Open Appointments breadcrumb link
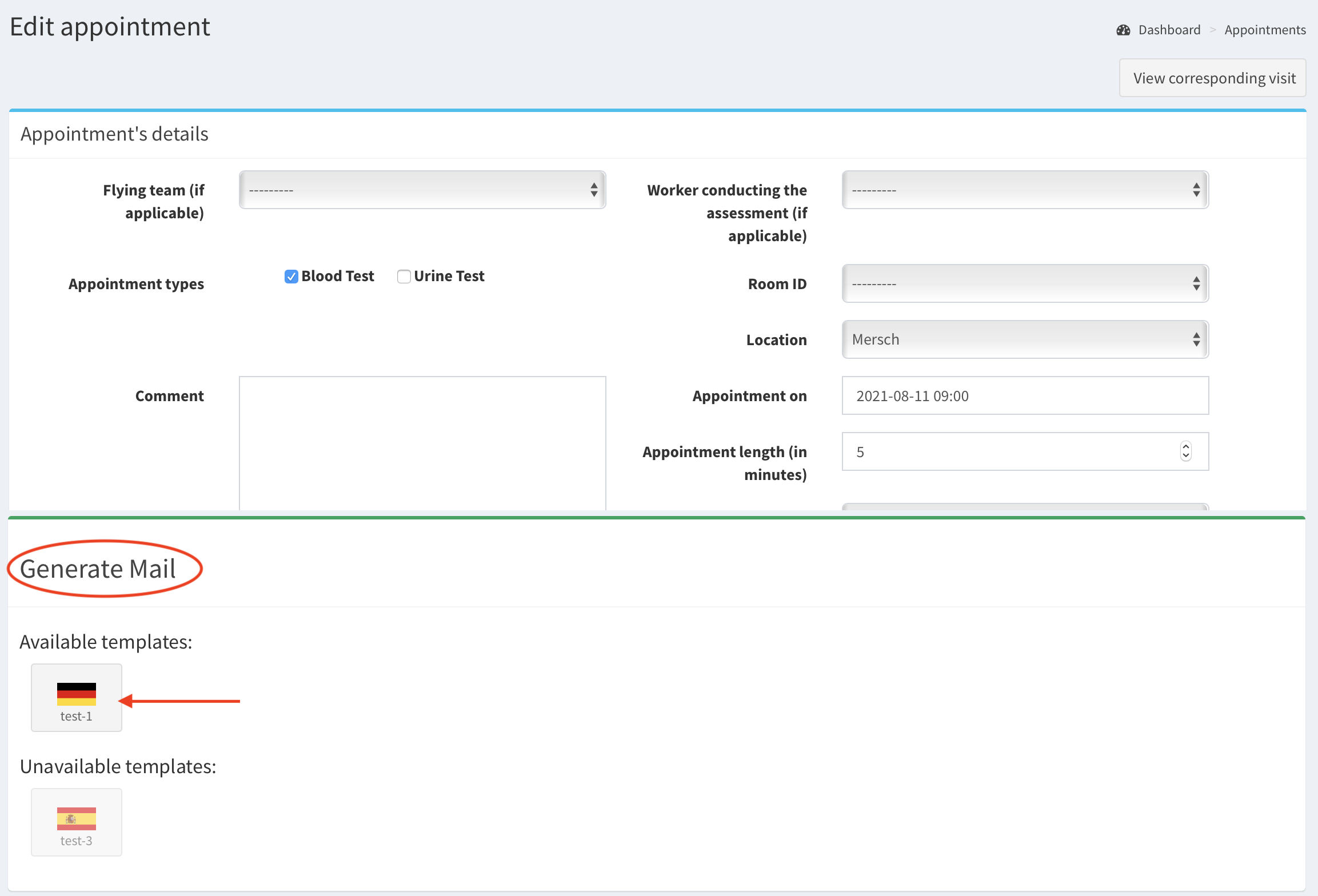The width and height of the screenshot is (1318, 896). [x=1265, y=30]
